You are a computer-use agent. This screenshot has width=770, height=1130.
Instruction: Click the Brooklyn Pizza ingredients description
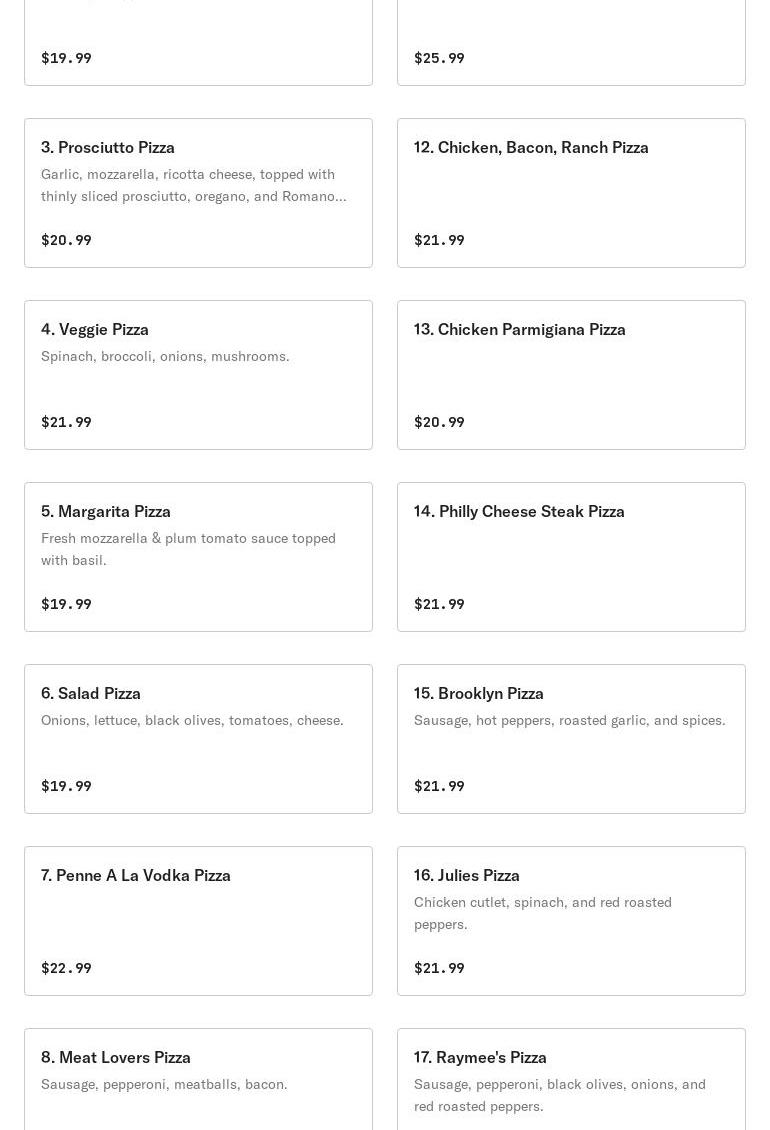pos(570,720)
